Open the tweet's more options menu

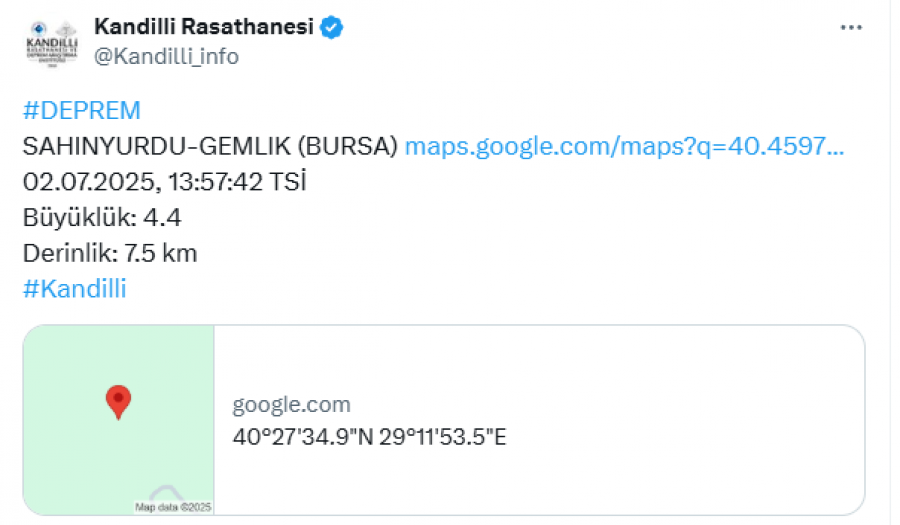pos(851,28)
